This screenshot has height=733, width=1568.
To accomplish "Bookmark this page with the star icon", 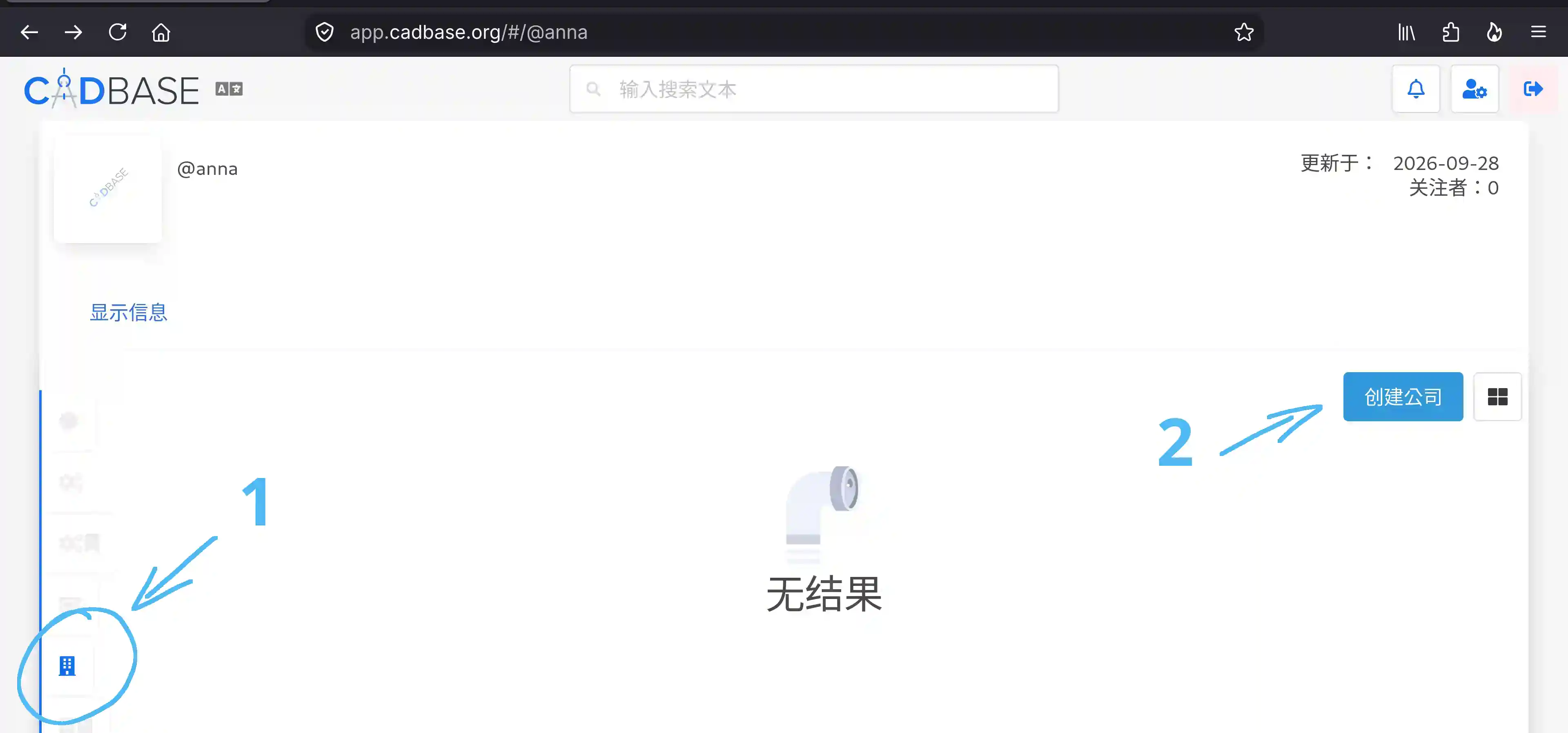I will coord(1244,32).
